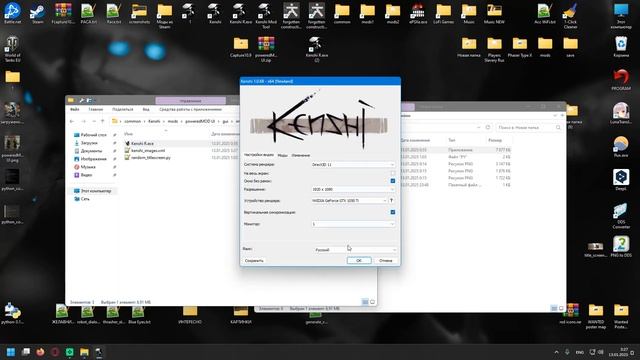Click the search field in right Explorer
This screenshot has height=360, width=640.
pyautogui.click(x=529, y=128)
